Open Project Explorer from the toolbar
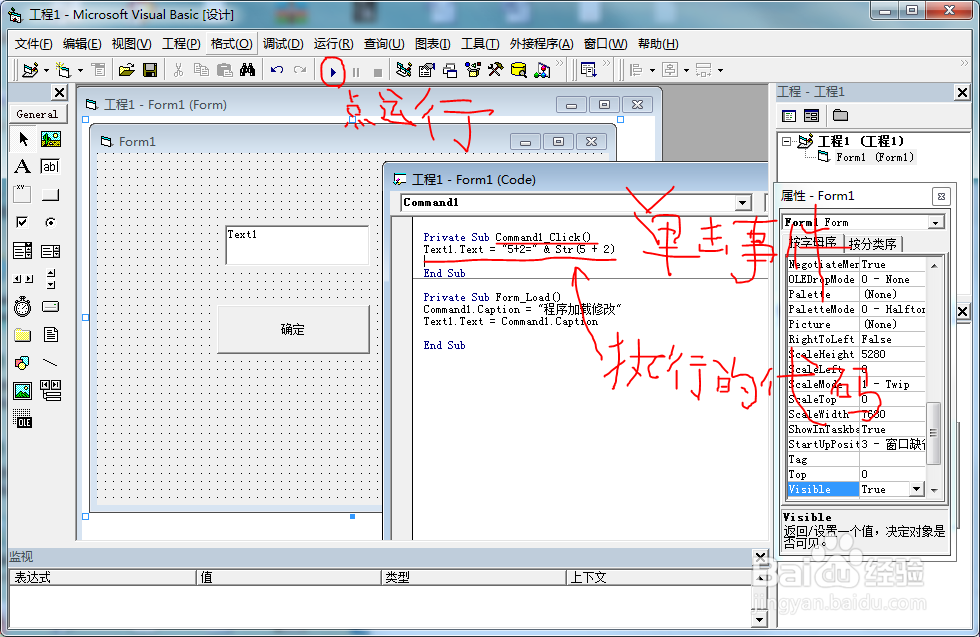Image resolution: width=980 pixels, height=637 pixels. [x=404, y=70]
